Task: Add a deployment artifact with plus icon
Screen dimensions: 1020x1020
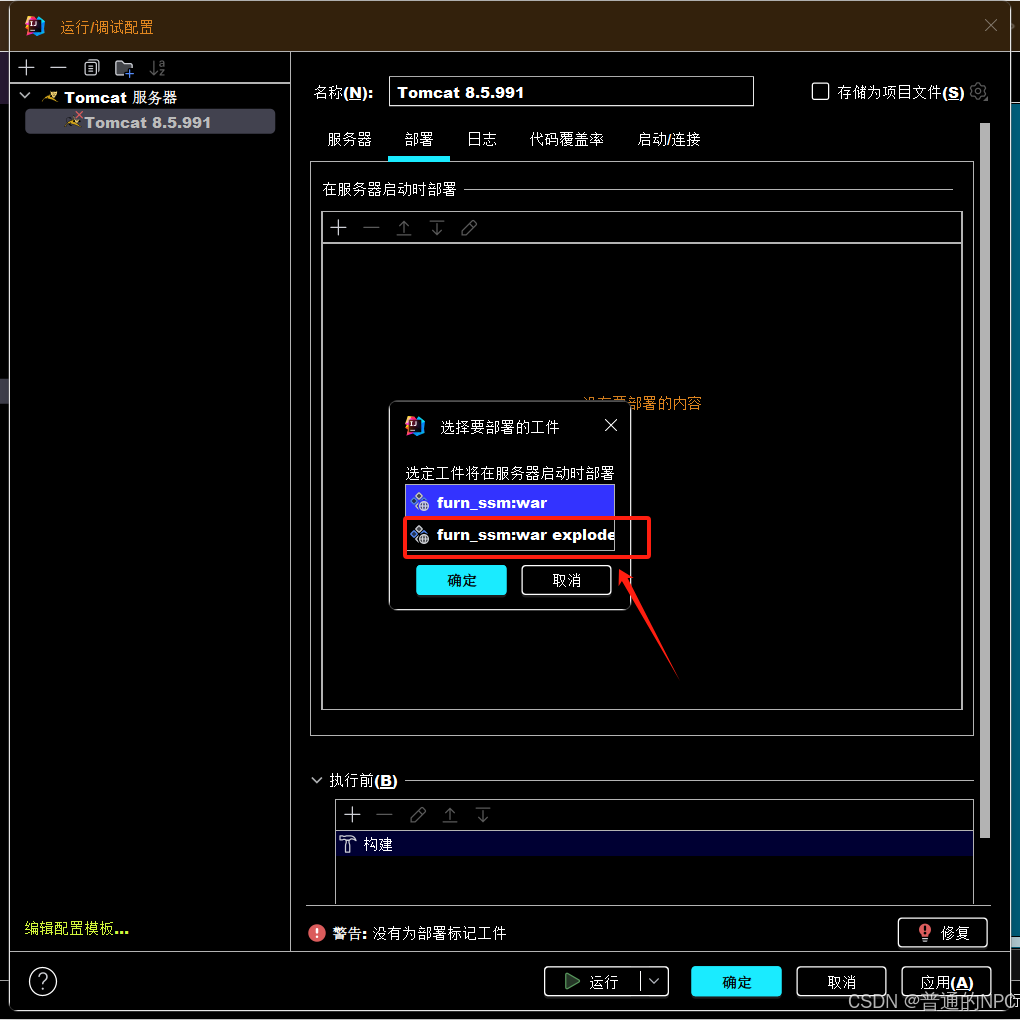Action: point(338,228)
